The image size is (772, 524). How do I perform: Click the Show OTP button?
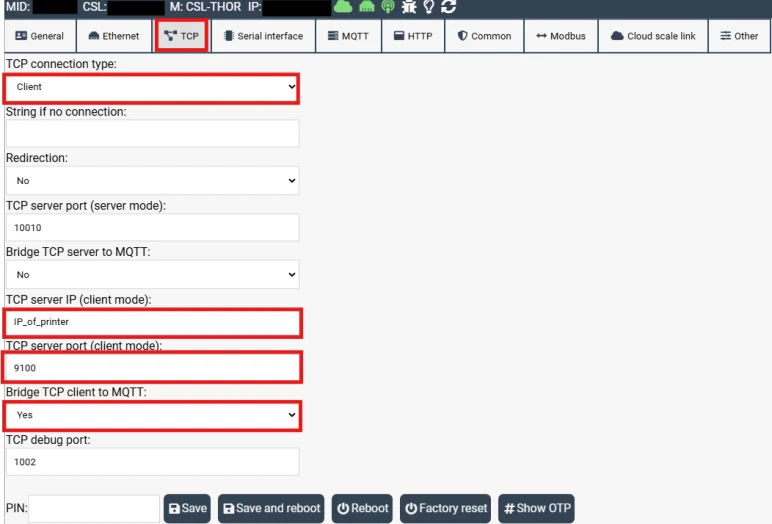[537, 508]
